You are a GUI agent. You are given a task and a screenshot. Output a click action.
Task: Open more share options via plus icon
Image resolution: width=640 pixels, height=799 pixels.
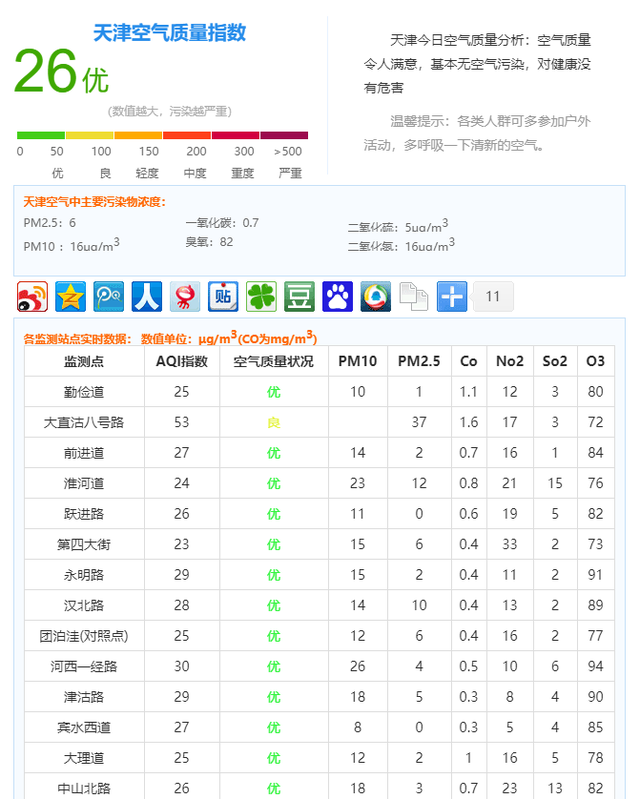click(452, 297)
